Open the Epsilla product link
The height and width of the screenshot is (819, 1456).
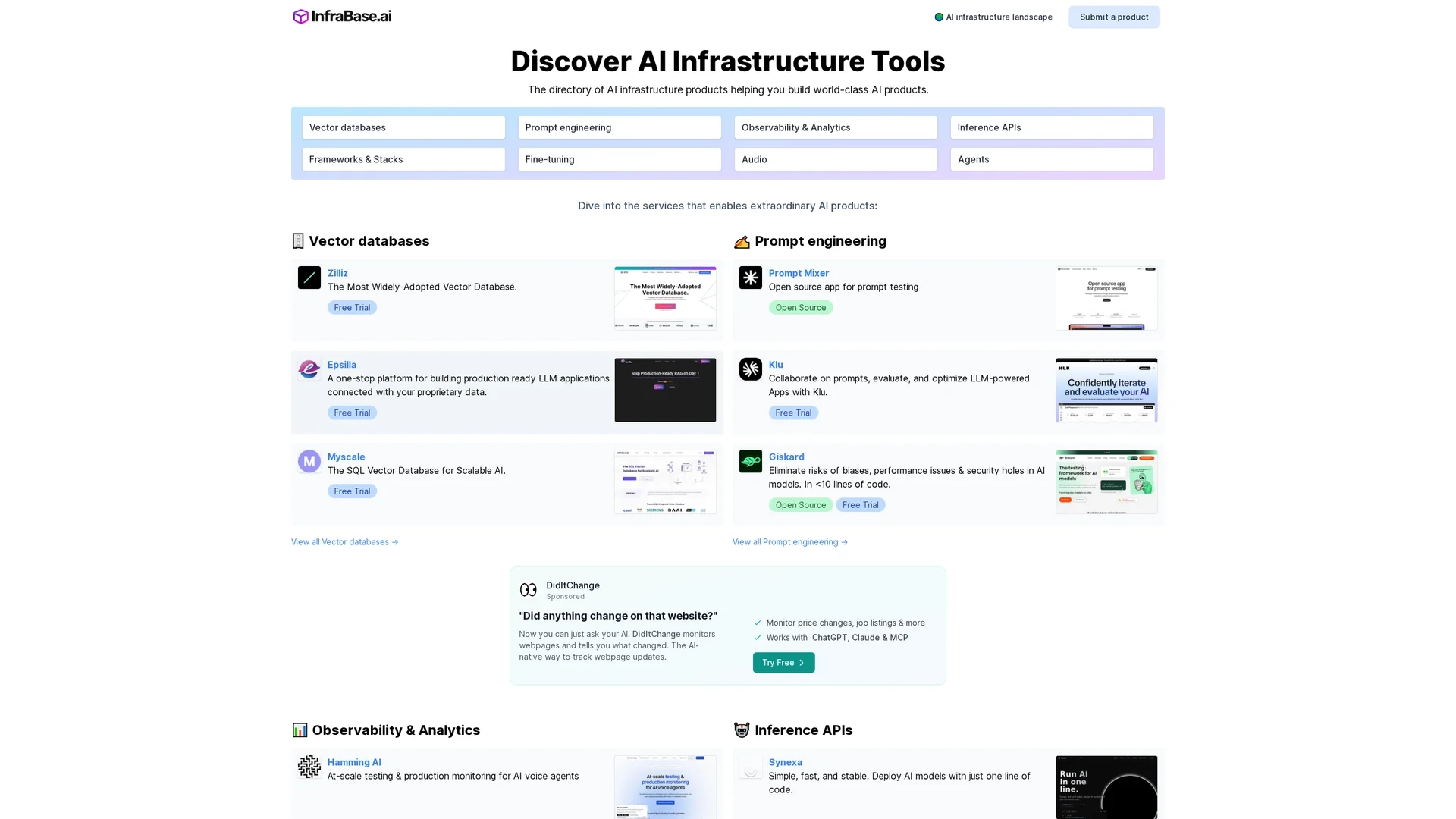tap(342, 365)
